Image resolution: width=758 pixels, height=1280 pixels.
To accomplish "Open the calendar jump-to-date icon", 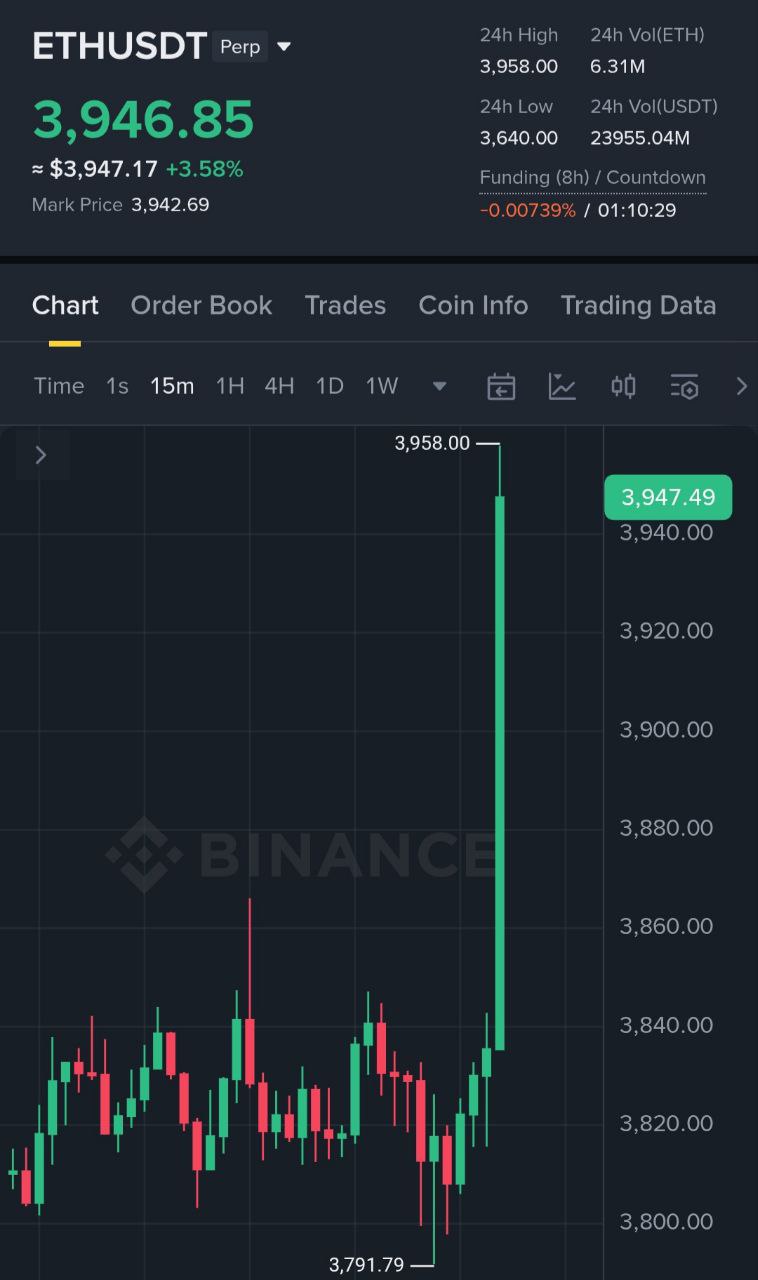I will pos(501,386).
